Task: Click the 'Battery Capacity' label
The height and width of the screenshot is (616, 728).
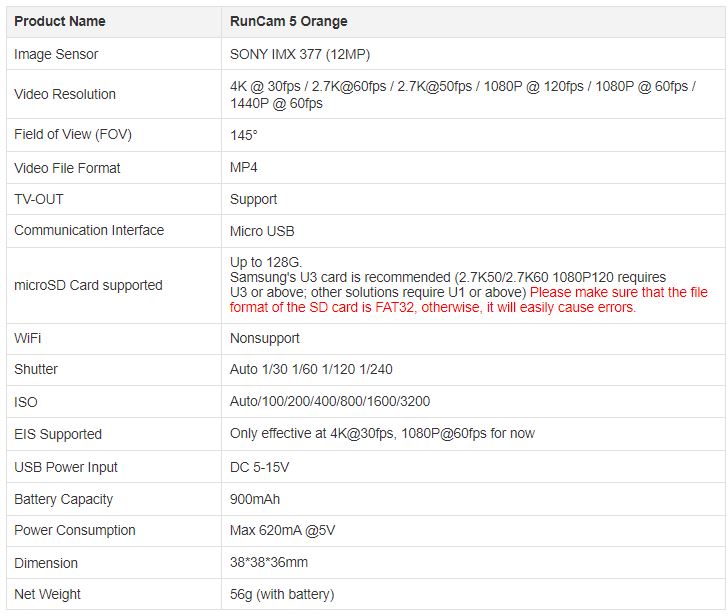Action: 64,499
